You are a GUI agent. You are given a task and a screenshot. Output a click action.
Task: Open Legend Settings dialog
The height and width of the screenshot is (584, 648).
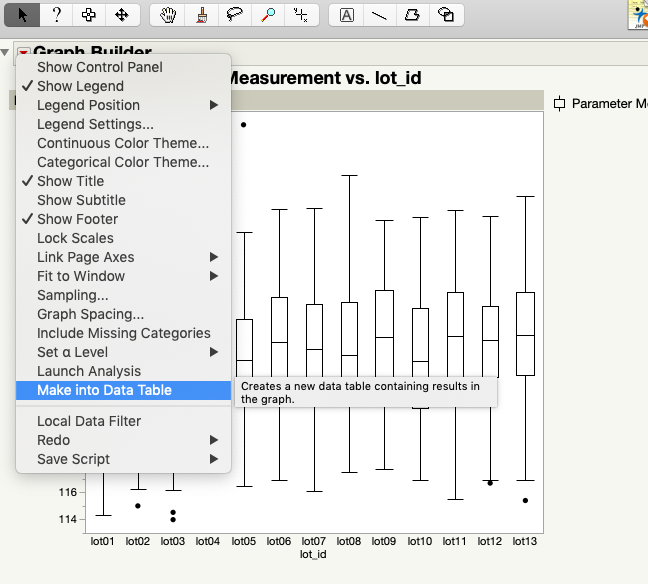[x=123, y=124]
